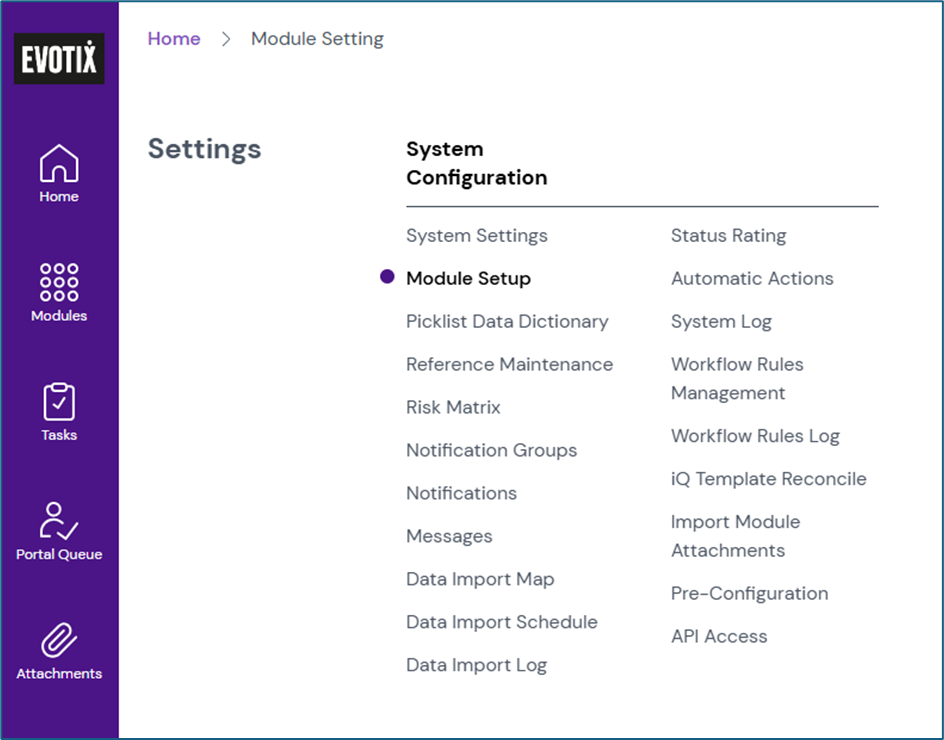Viewport: 944px width, 740px height.
Task: Click the Attachments paperclip icon
Action: click(59, 640)
